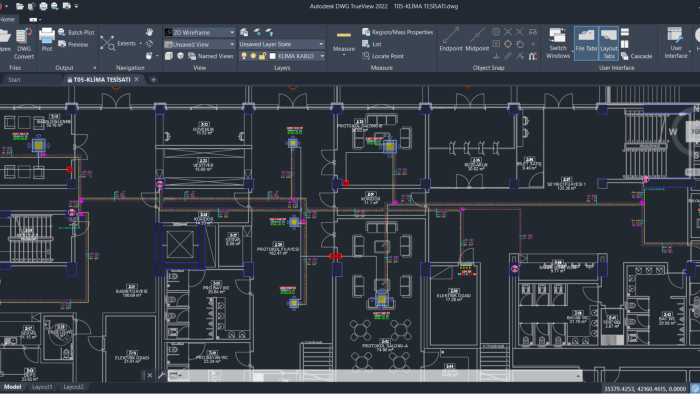Click the Locate Point icon
This screenshot has width=700, height=394.
coord(366,56)
